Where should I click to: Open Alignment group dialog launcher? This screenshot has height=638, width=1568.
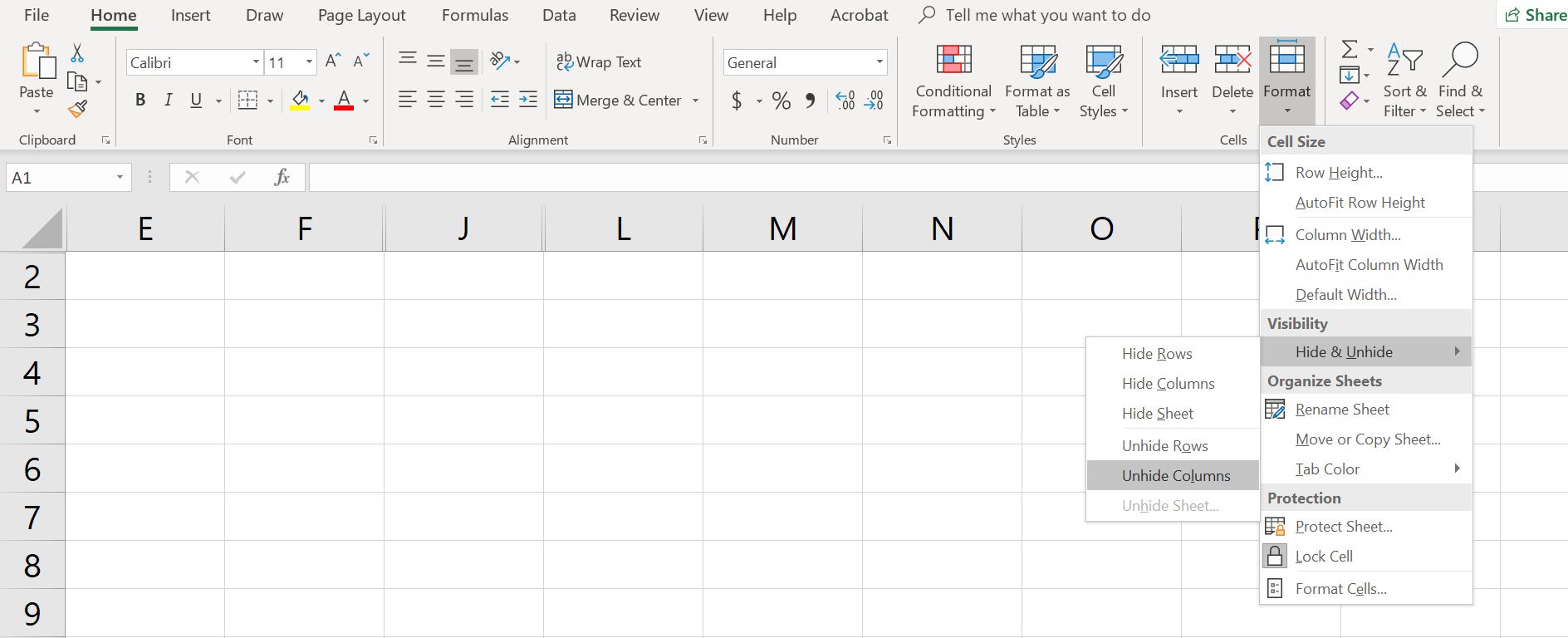pos(703,140)
